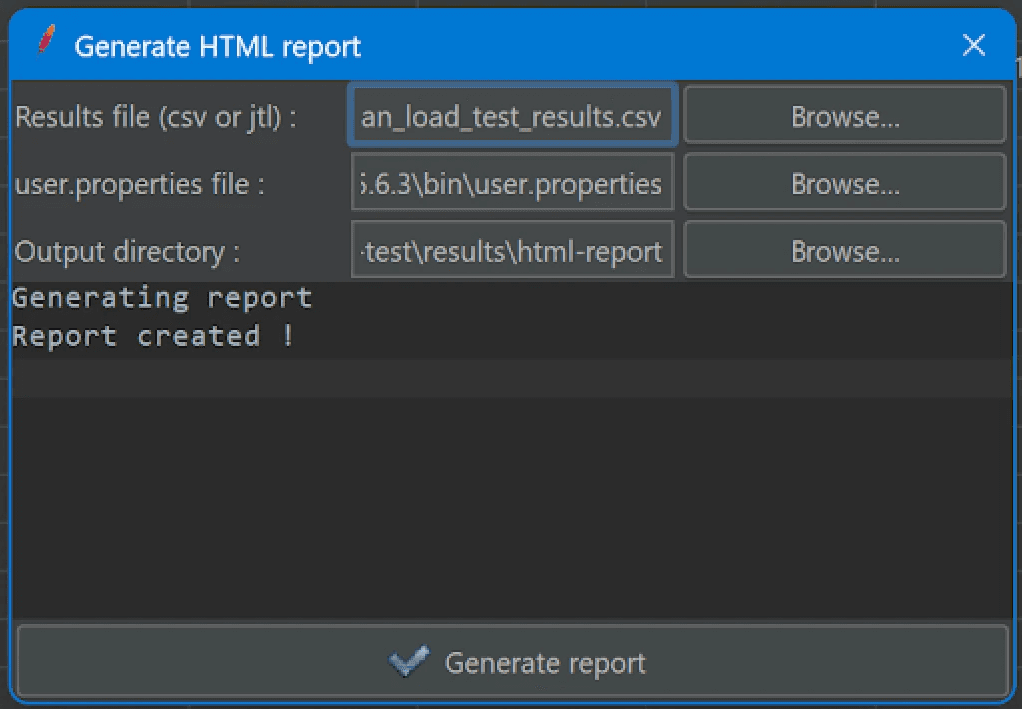Click the 'Generating report' log line

[162, 298]
